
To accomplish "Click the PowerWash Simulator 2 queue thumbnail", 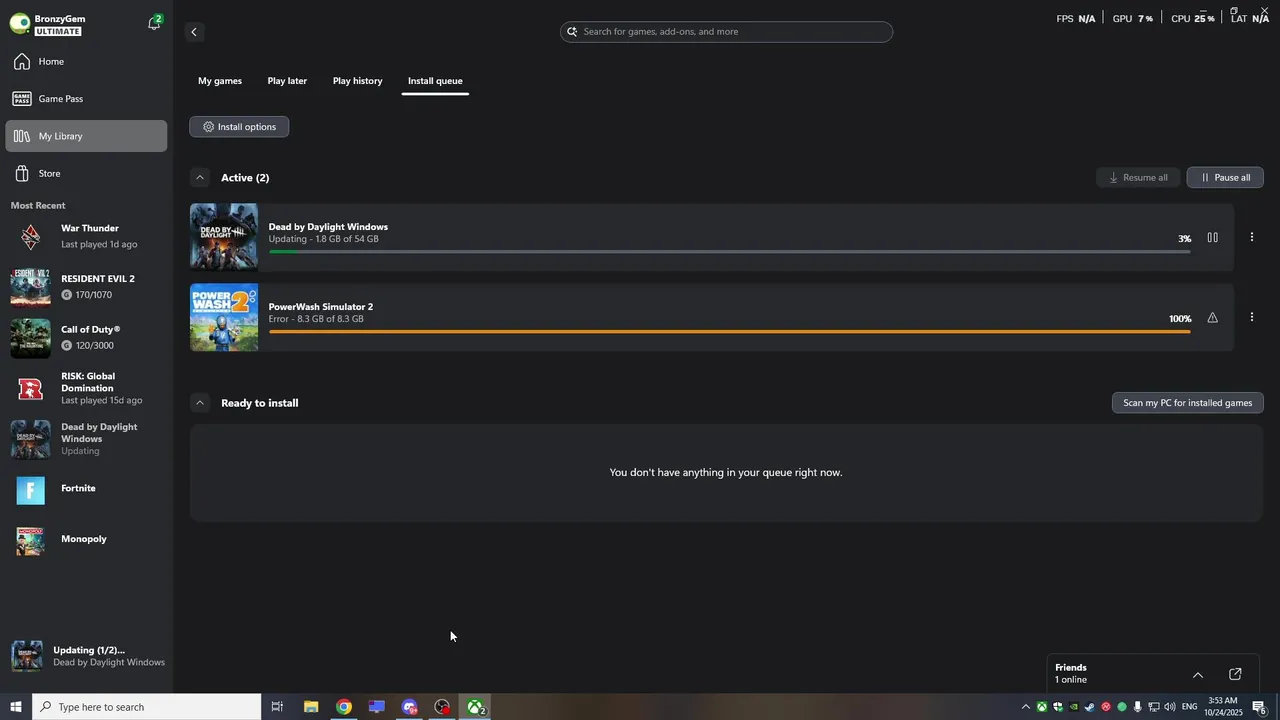I will [x=224, y=318].
